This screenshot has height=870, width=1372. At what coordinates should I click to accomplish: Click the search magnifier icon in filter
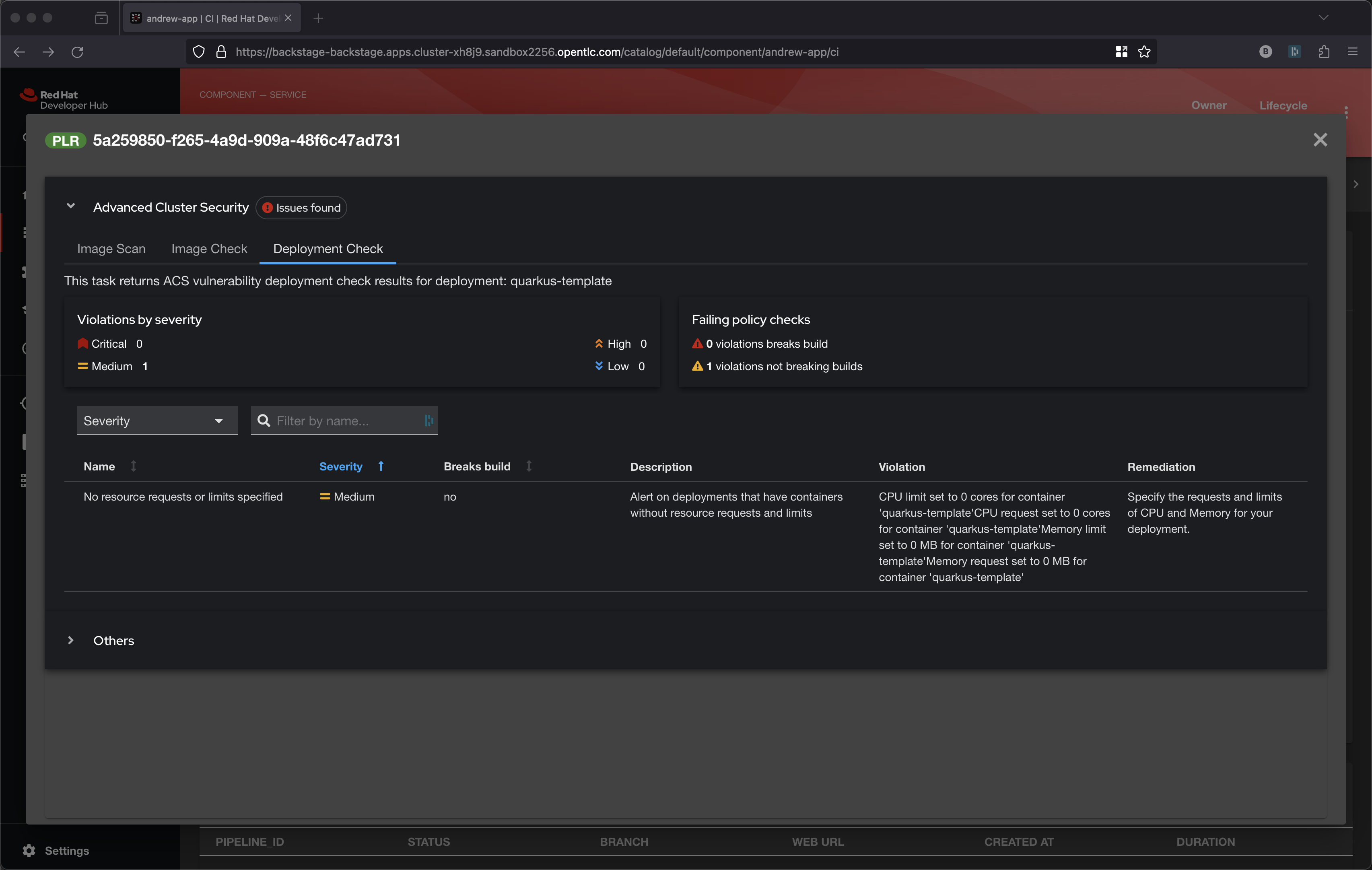click(x=264, y=421)
